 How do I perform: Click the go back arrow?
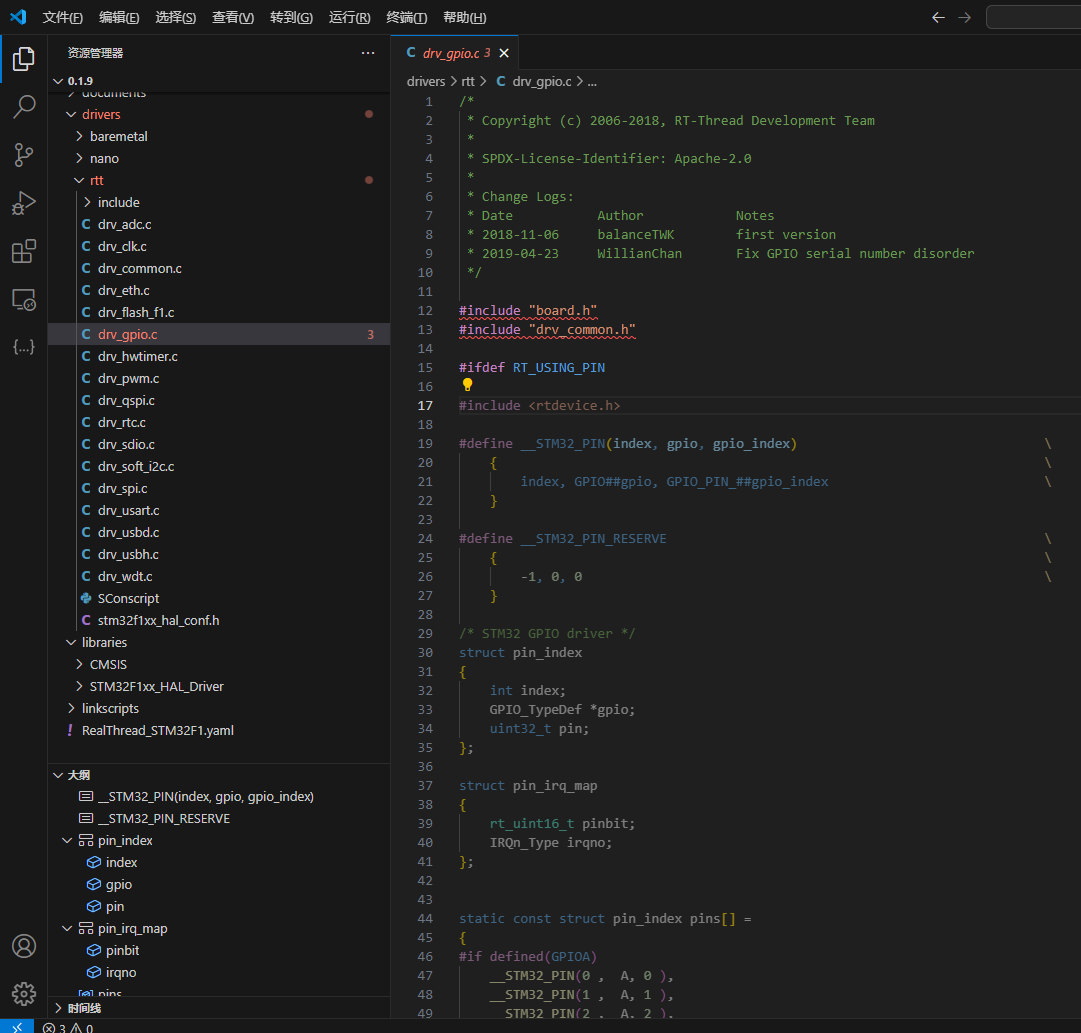(938, 17)
